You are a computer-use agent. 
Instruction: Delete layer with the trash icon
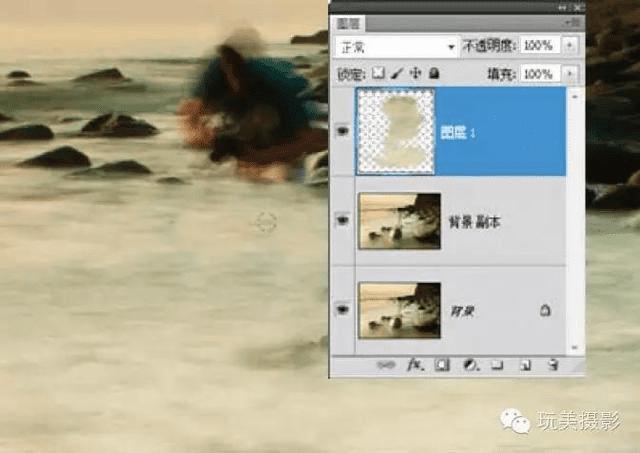click(553, 365)
